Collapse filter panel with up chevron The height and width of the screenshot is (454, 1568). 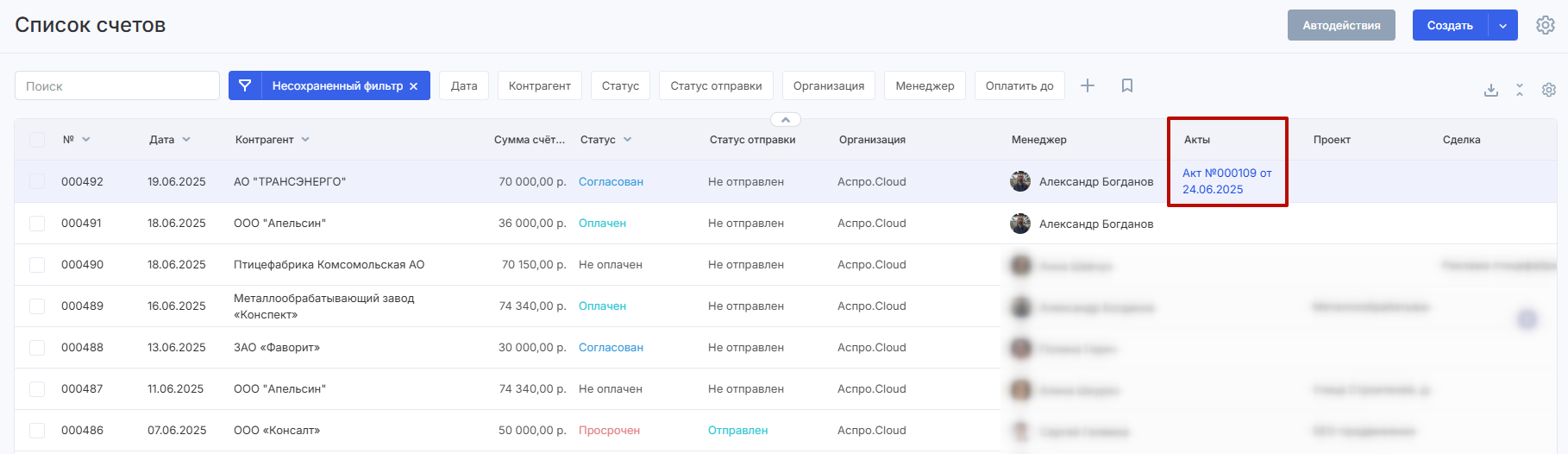click(785, 120)
